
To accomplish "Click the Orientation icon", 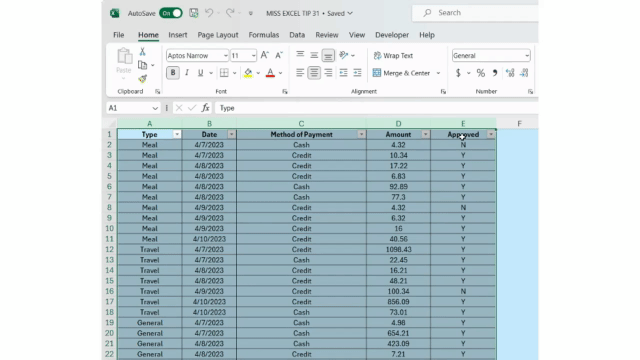I will (x=344, y=55).
